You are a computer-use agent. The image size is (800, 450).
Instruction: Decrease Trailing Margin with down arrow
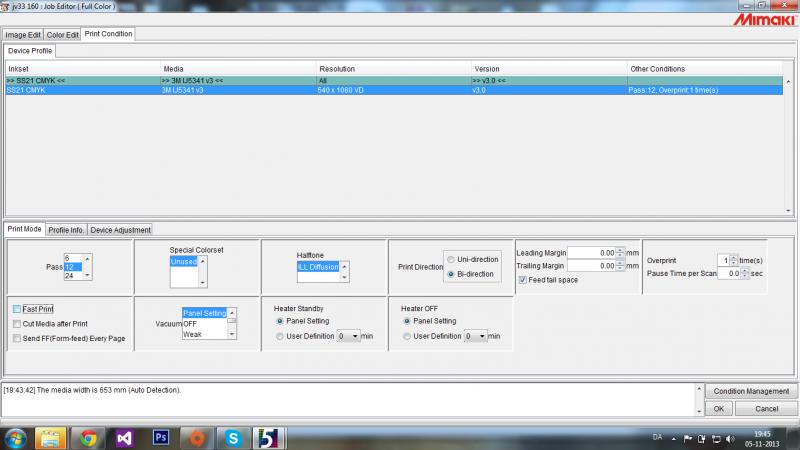[620, 268]
